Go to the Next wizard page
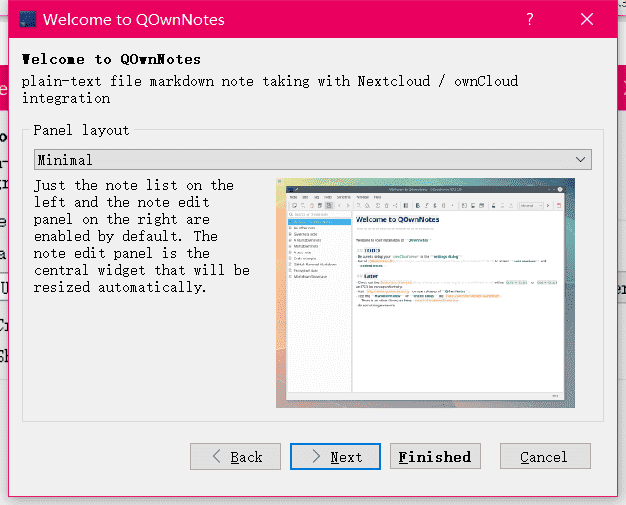The image size is (626, 505). click(335, 456)
